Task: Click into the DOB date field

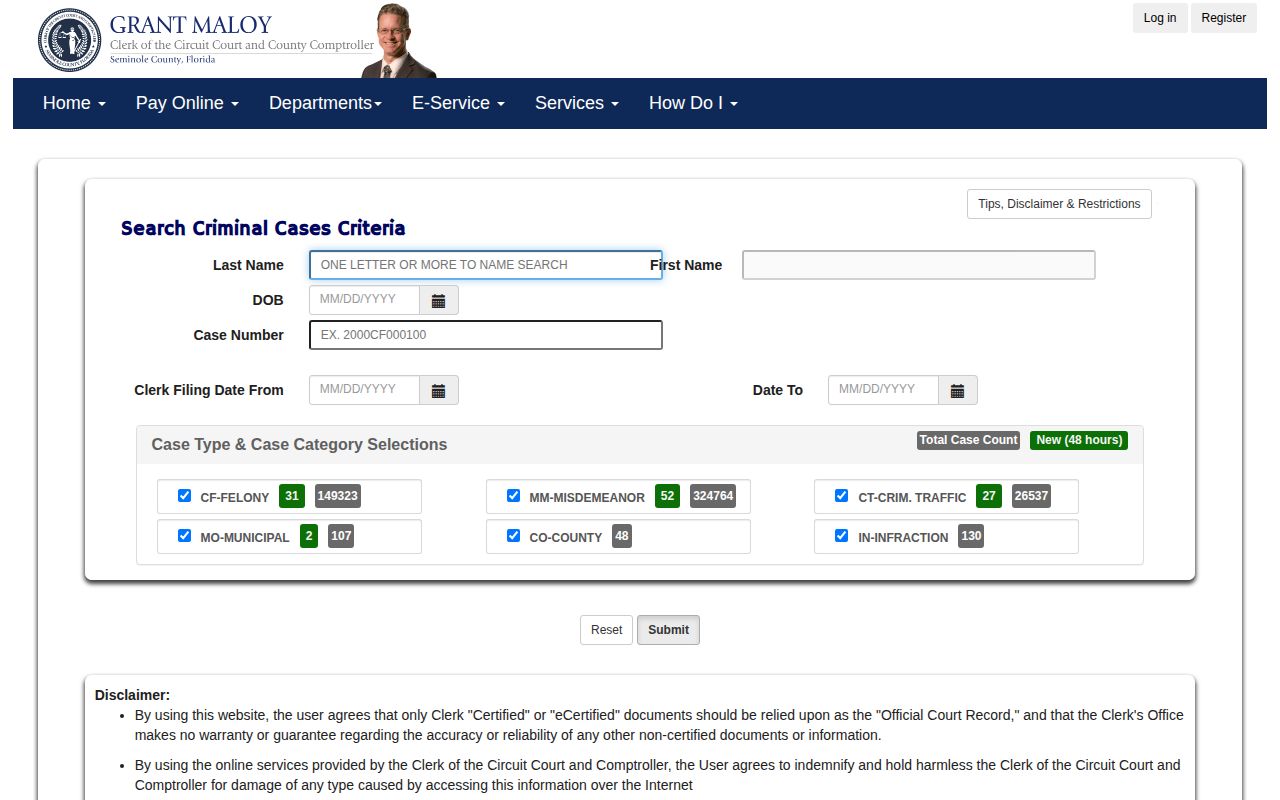Action: click(364, 300)
